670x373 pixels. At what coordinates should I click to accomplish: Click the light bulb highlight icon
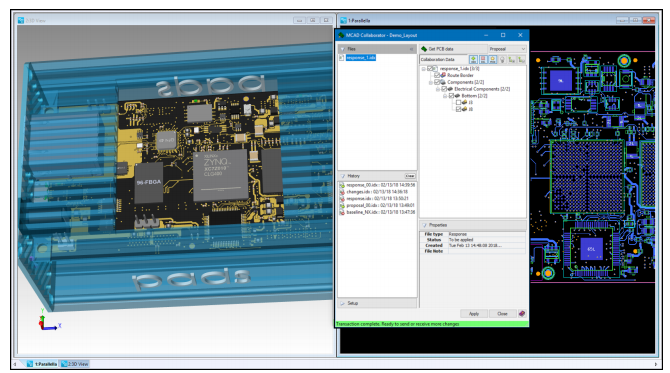tap(502, 59)
